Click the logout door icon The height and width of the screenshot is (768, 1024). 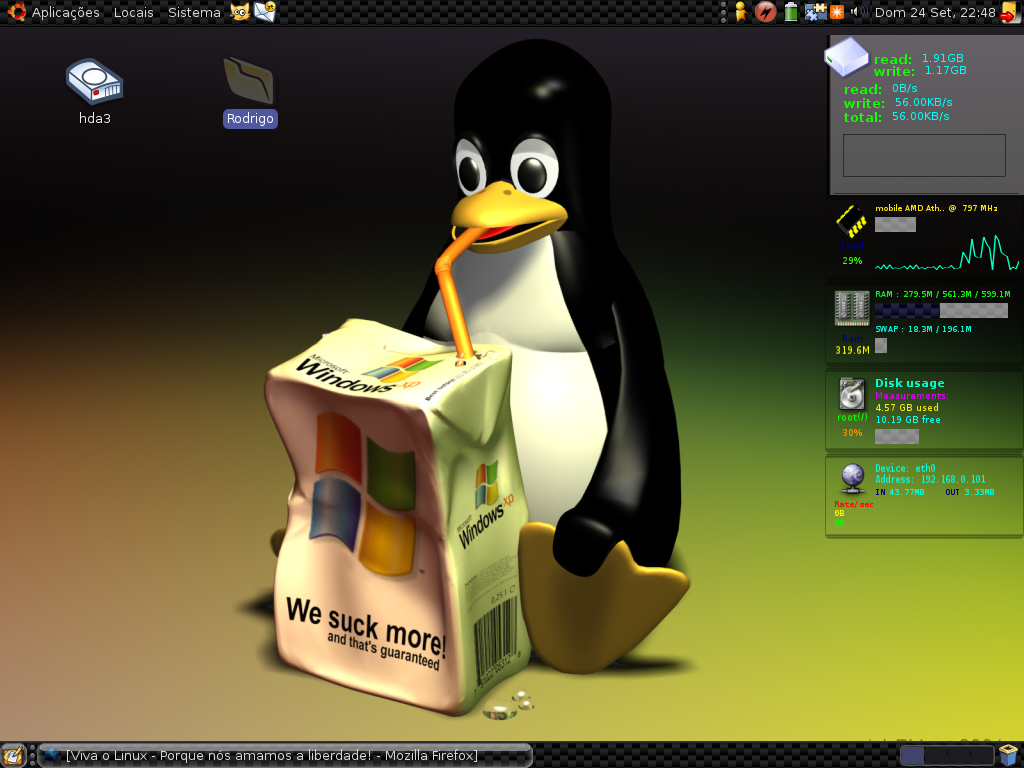[1010, 12]
